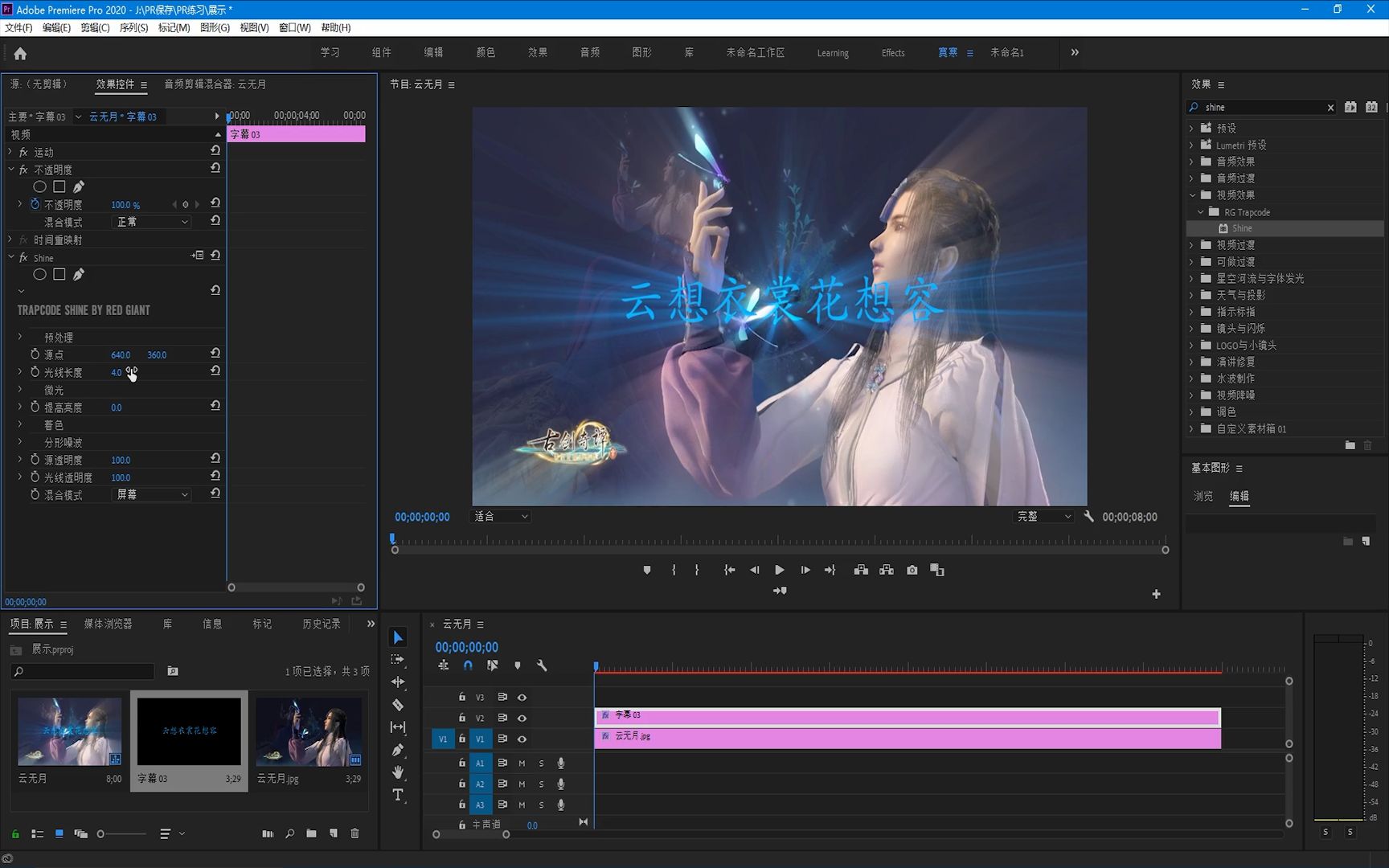
Task: Click the Lift button
Action: (x=861, y=570)
